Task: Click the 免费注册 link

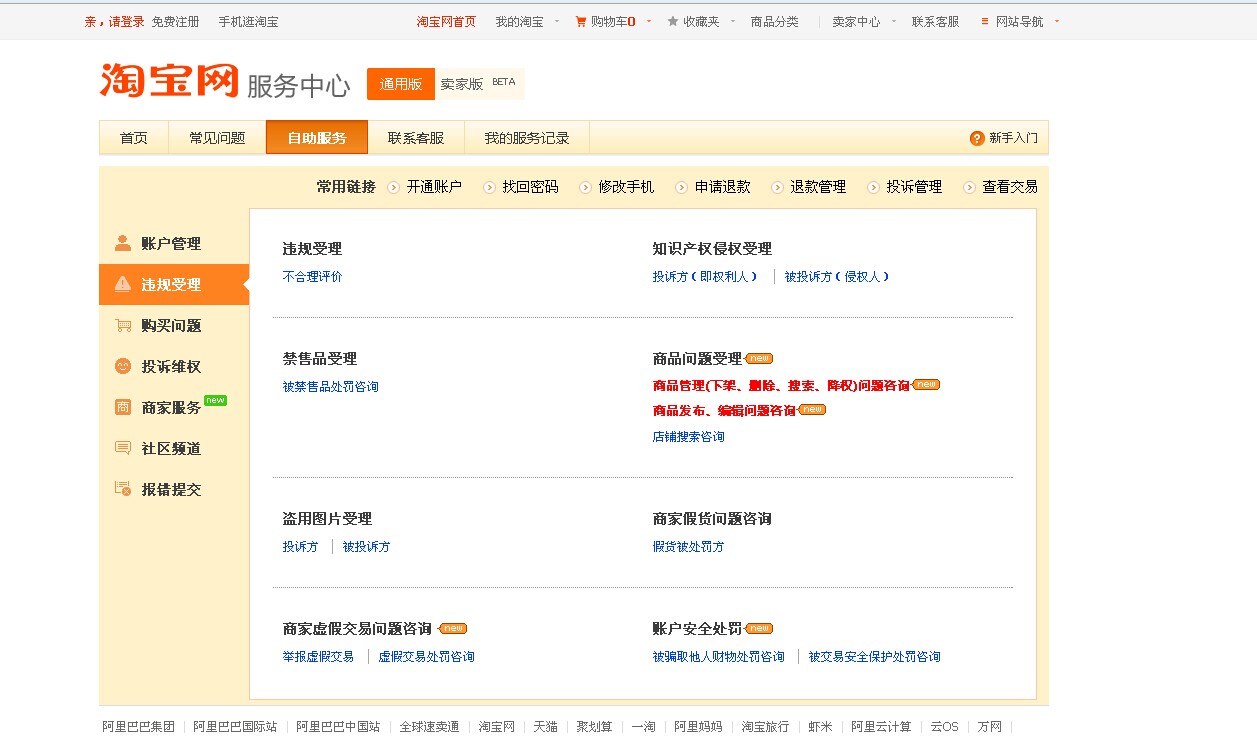Action: [176, 21]
